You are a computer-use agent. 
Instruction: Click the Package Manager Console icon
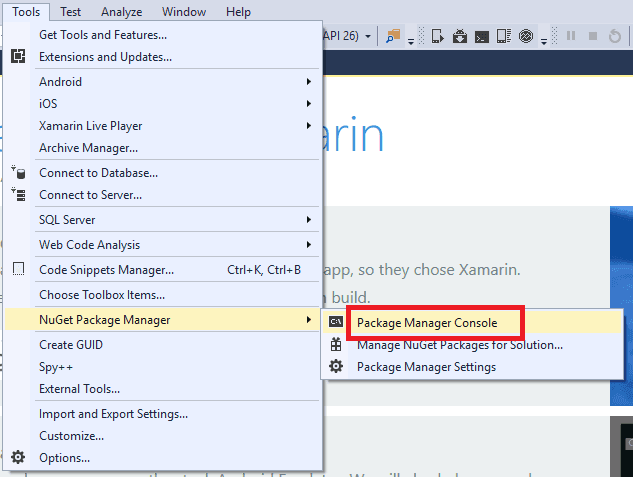pos(336,322)
